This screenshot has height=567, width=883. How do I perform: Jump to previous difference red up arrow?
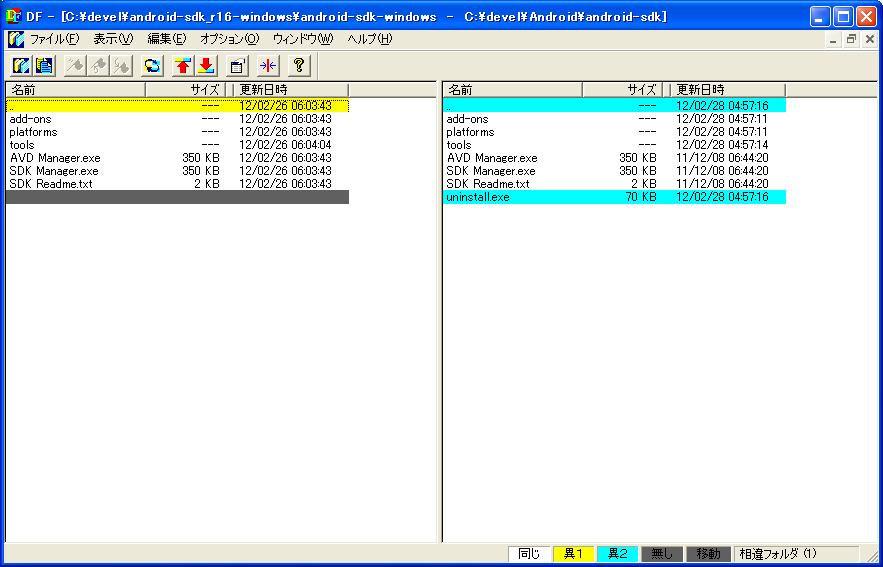[183, 66]
